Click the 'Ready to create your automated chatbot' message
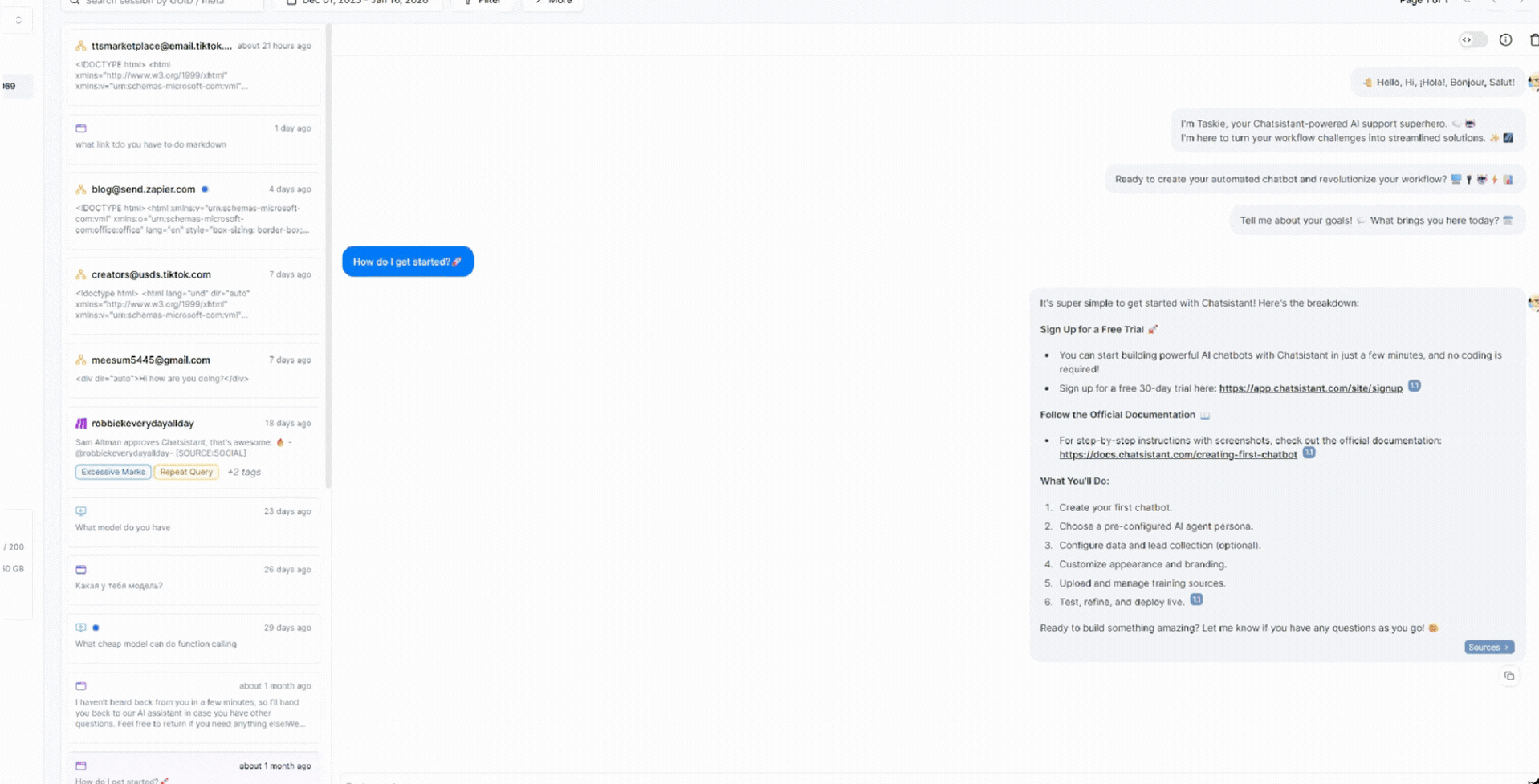The width and height of the screenshot is (1539, 784). pos(1314,179)
